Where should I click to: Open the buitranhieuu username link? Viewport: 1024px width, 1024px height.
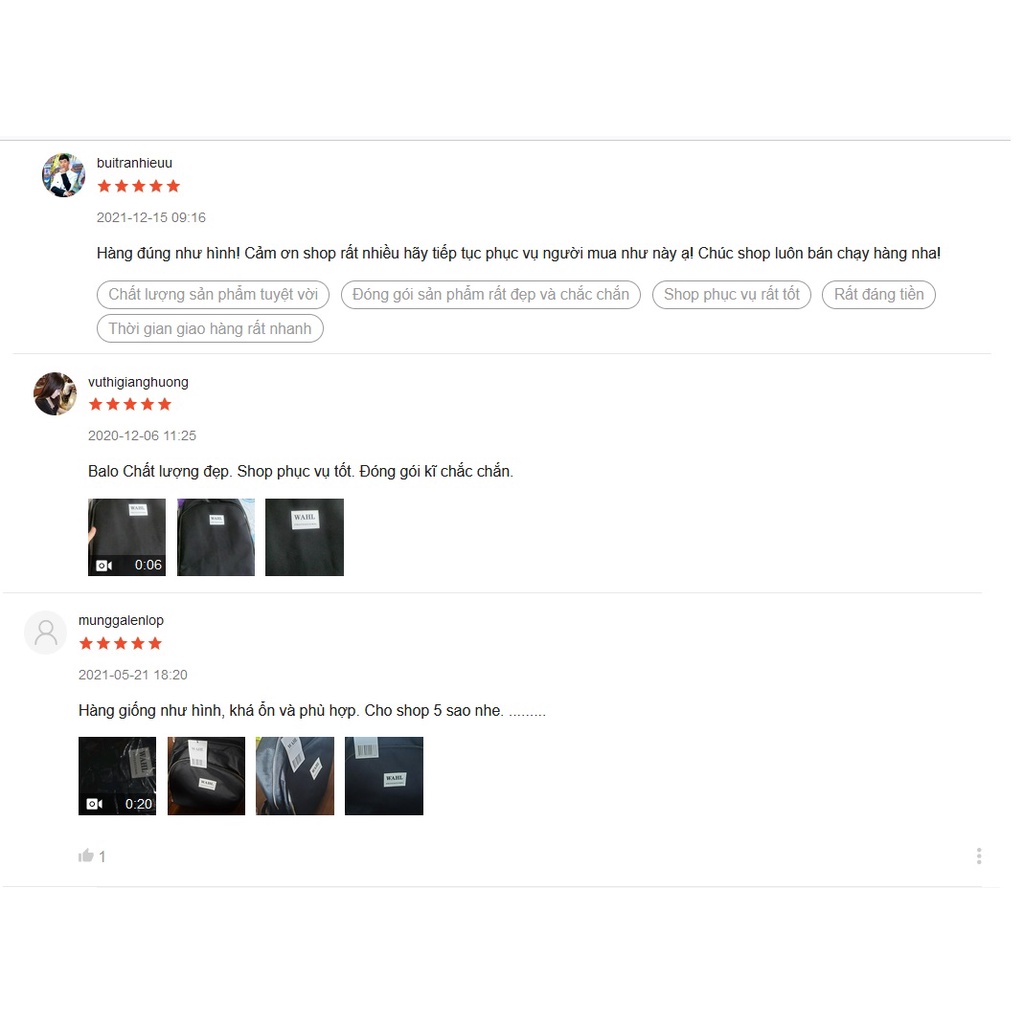135,163
